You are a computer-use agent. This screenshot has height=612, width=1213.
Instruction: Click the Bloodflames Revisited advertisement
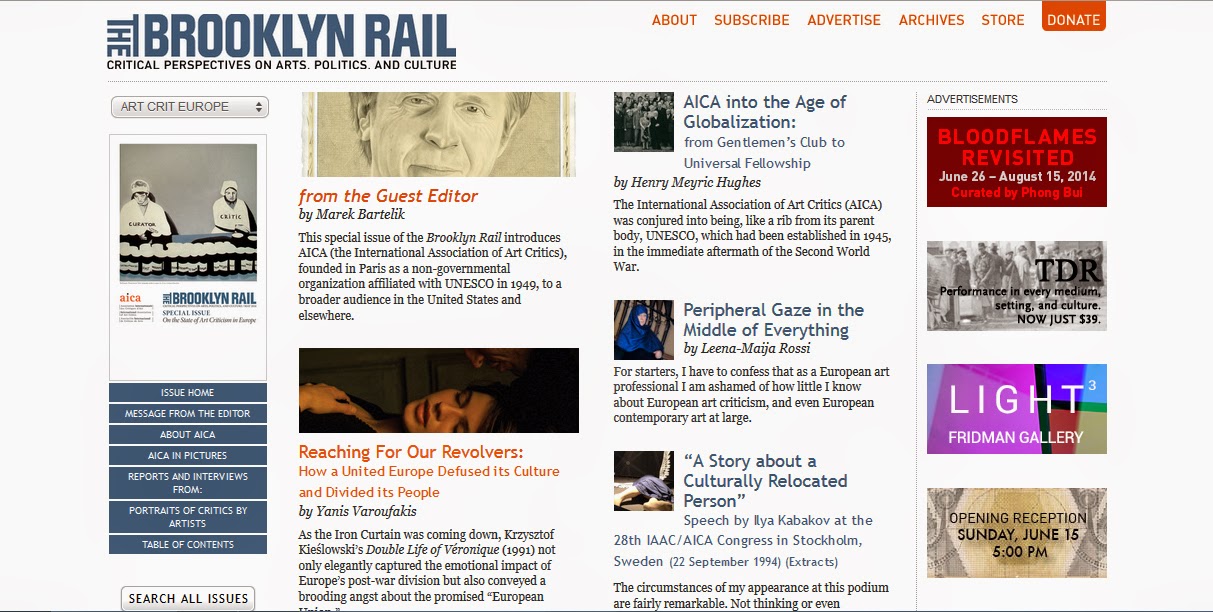tap(1017, 162)
